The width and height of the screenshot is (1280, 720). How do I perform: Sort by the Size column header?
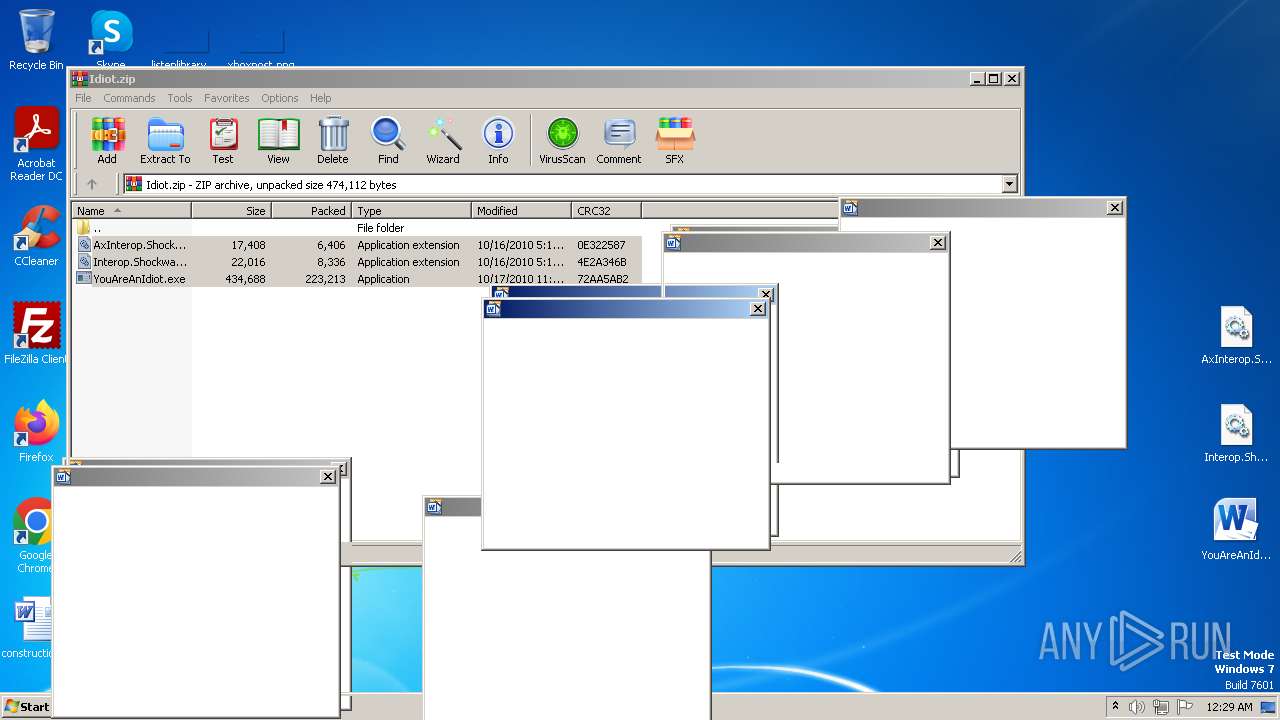point(232,210)
